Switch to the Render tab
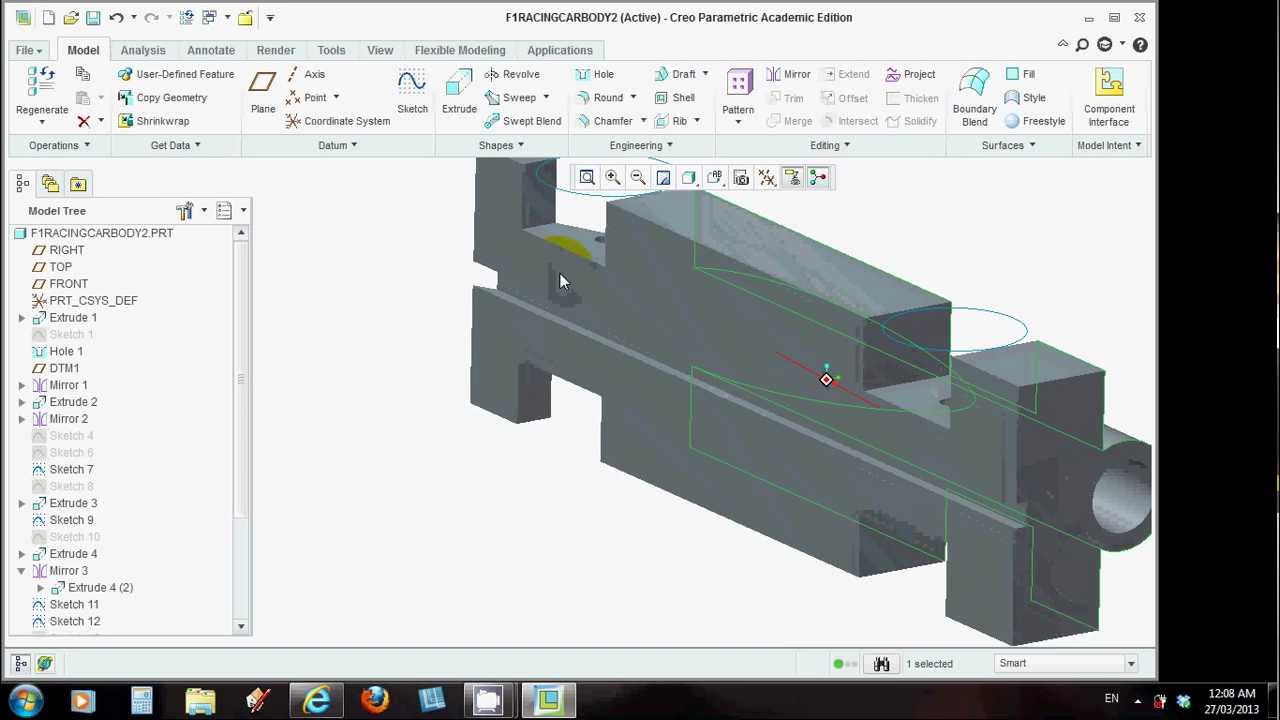Image resolution: width=1280 pixels, height=720 pixels. pyautogui.click(x=275, y=50)
